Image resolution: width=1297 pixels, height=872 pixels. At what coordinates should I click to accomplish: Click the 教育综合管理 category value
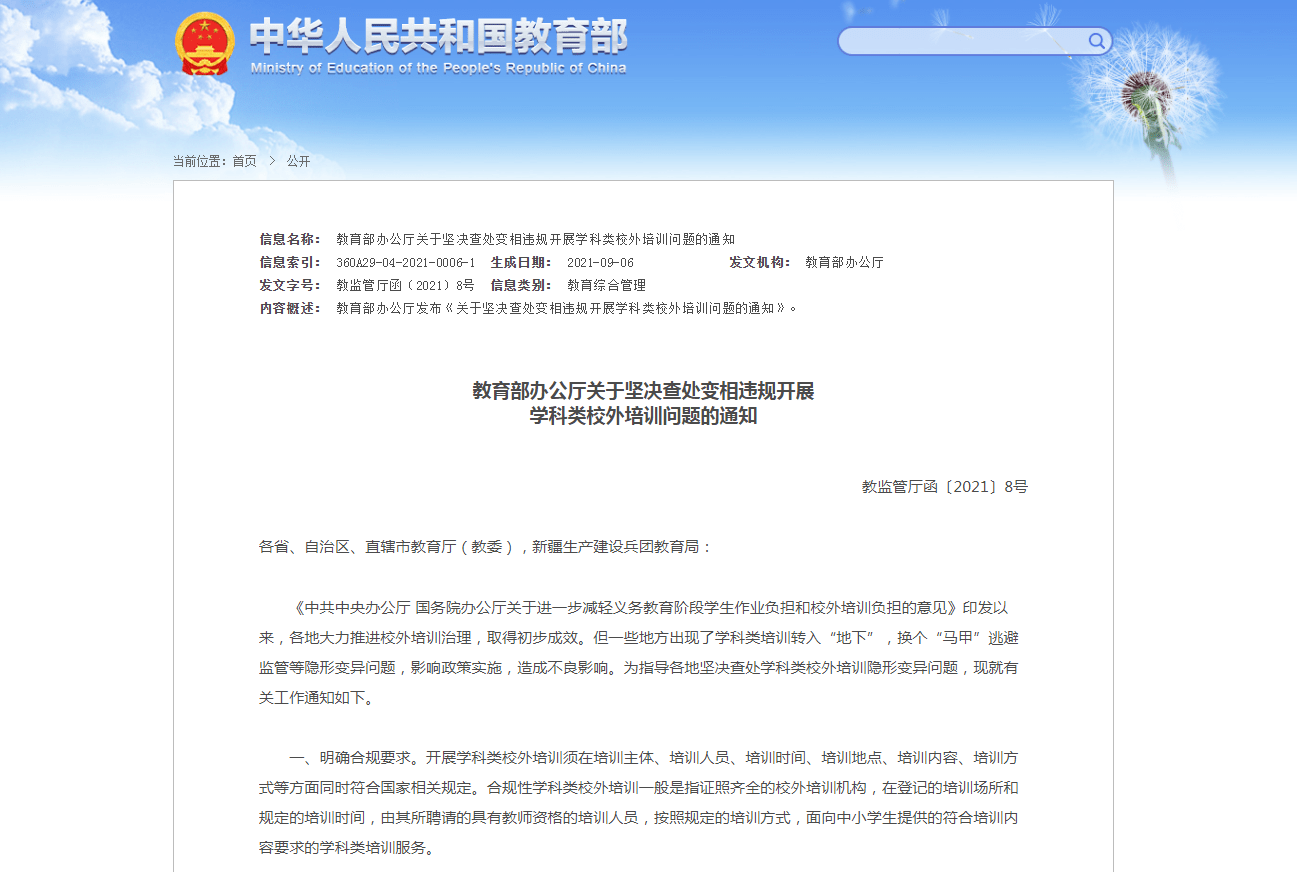tap(606, 285)
